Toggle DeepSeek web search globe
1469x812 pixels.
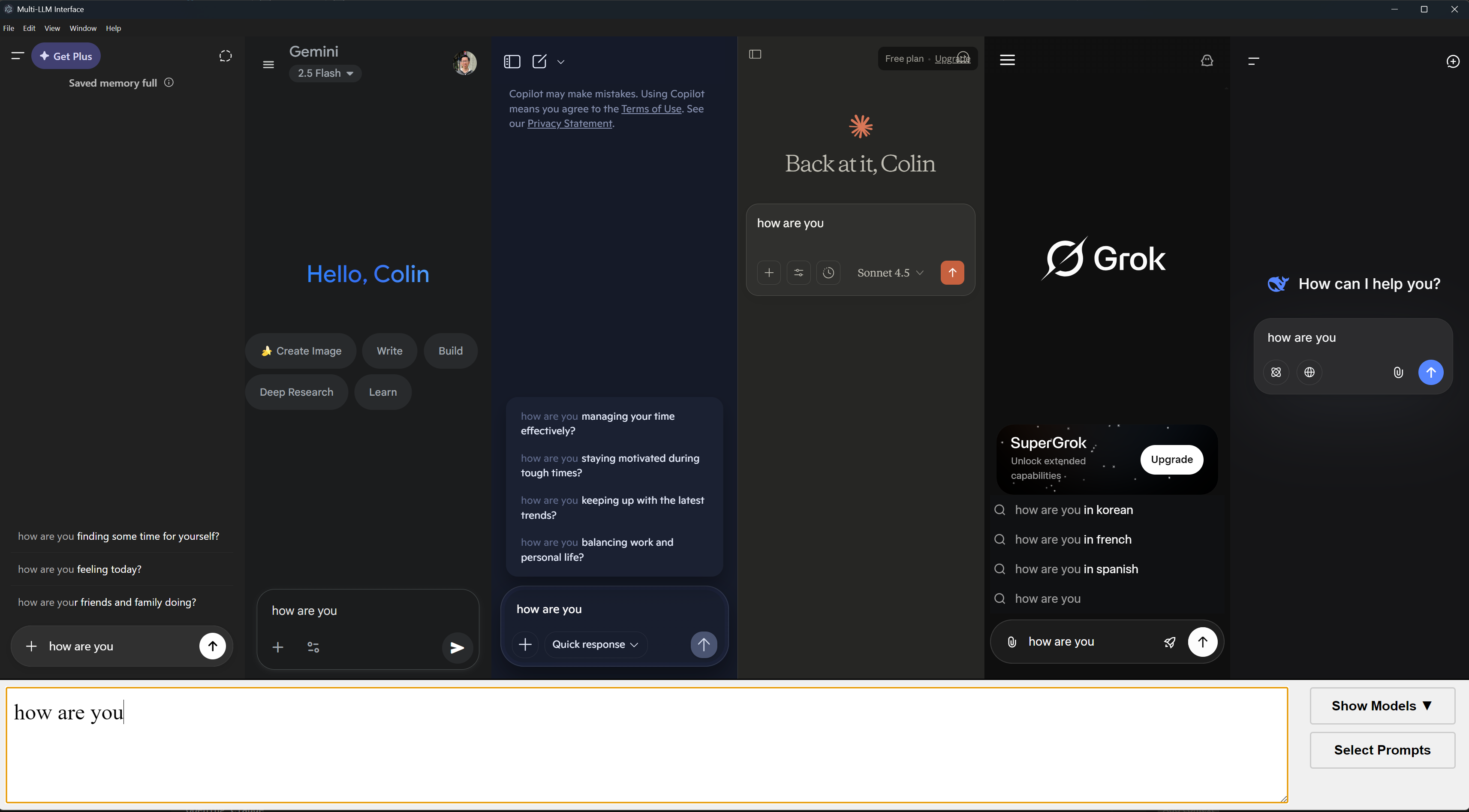coord(1309,373)
